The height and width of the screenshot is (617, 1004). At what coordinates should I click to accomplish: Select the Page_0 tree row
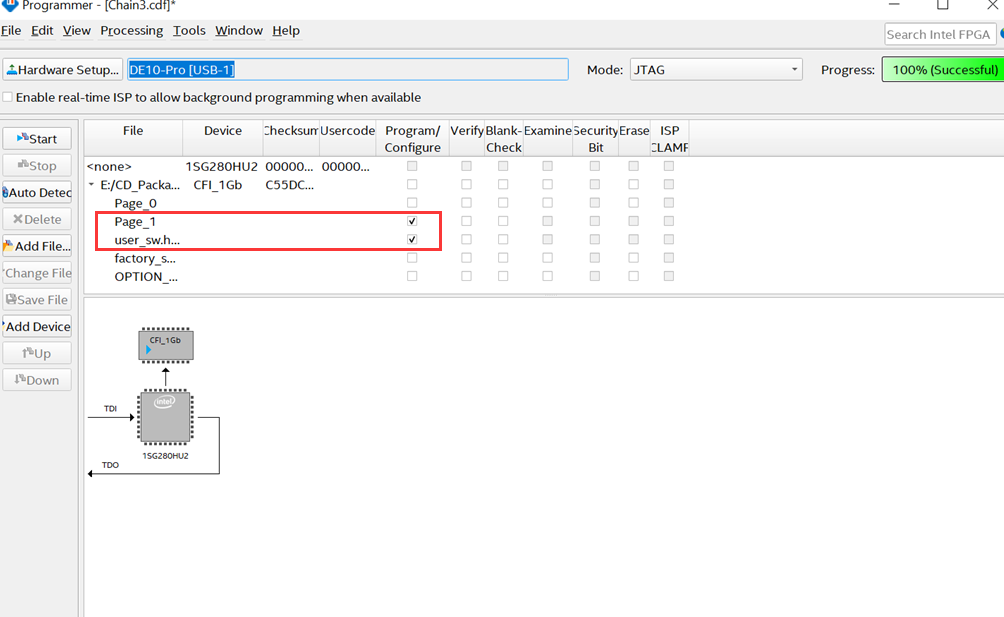coord(135,204)
